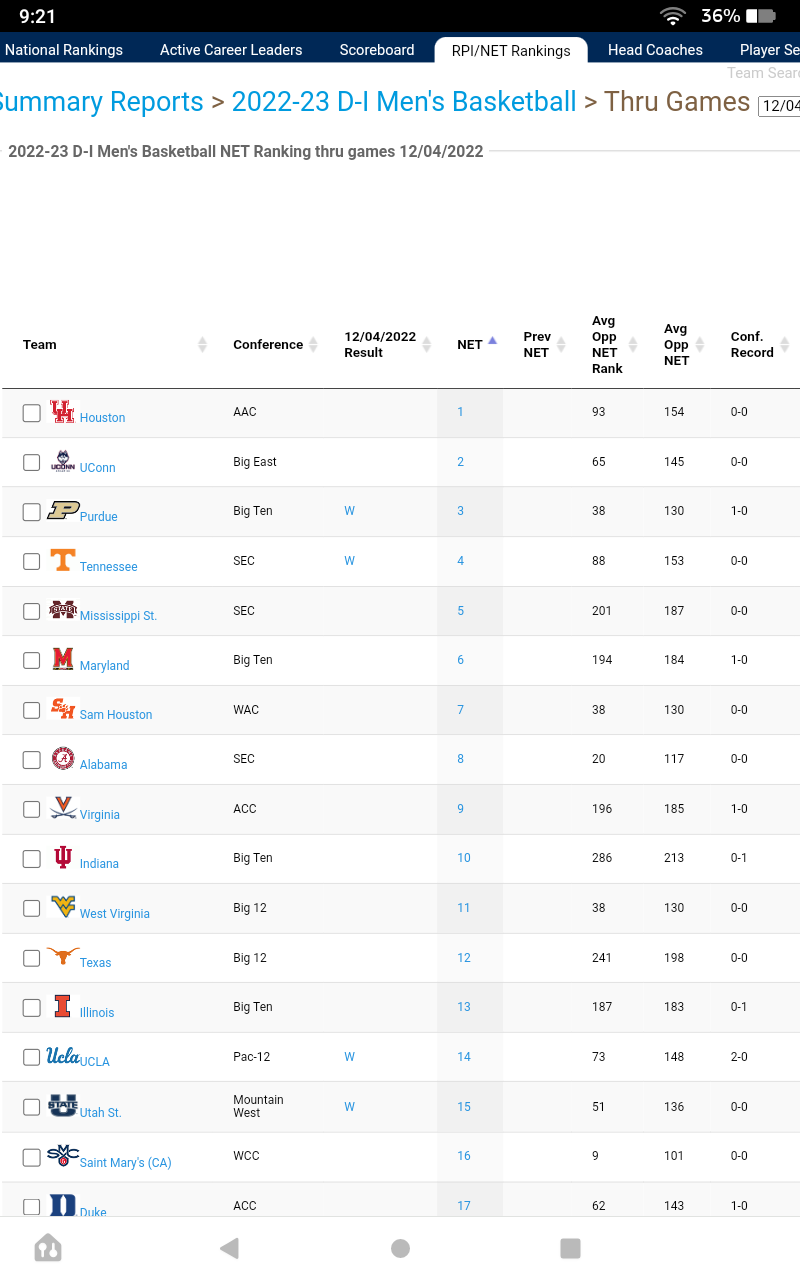Image resolution: width=800 pixels, height=1280 pixels.
Task: Switch to the Head Coaches tab
Action: (655, 50)
